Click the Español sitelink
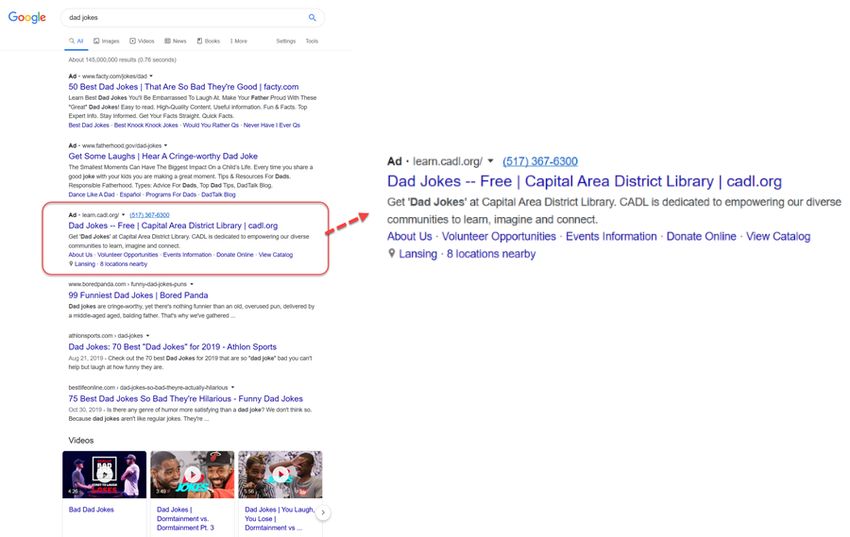Viewport: 850px width, 537px height. pyautogui.click(x=130, y=195)
